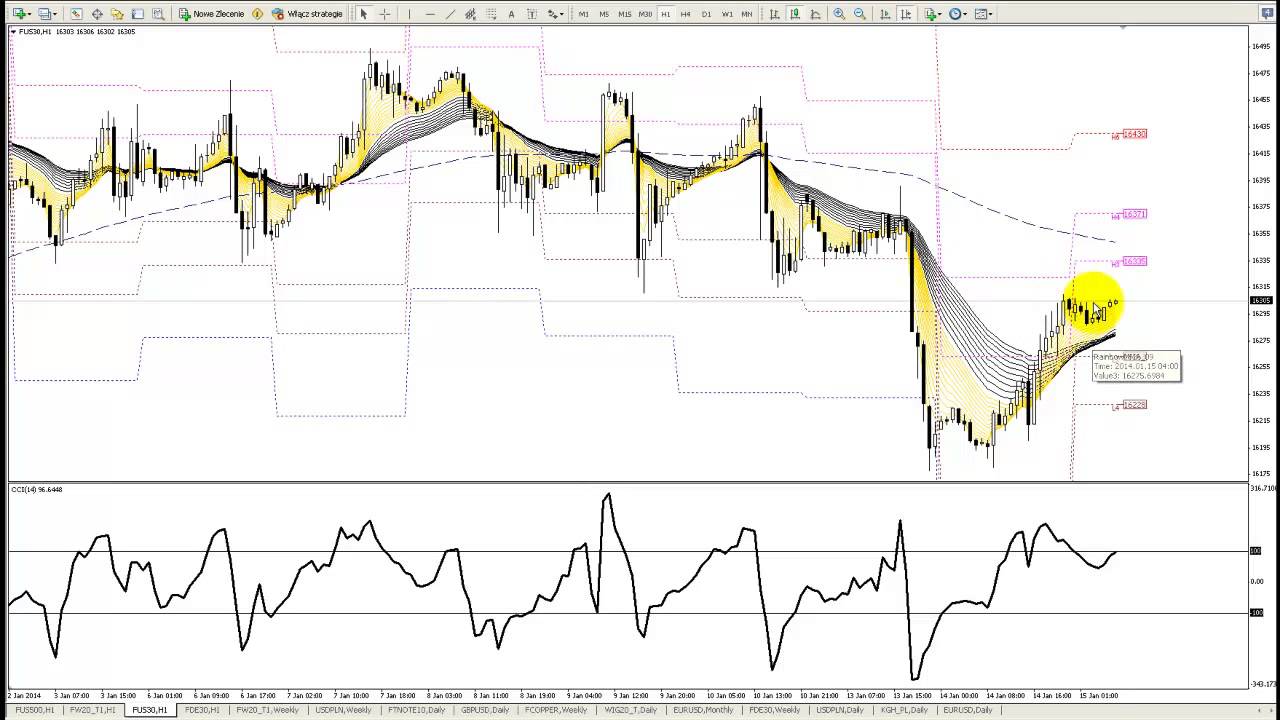Open the profiles icon
Screen dimensions: 1280x720
point(45,14)
